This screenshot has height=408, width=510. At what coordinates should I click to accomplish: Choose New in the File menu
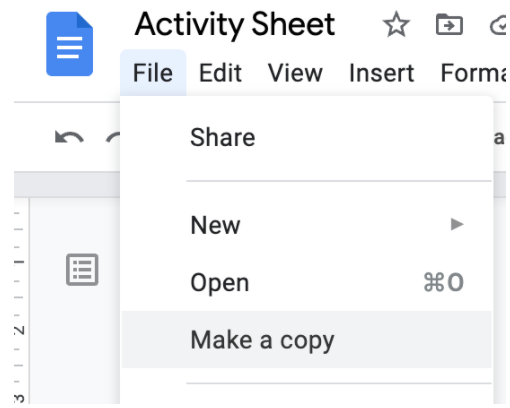click(307, 225)
